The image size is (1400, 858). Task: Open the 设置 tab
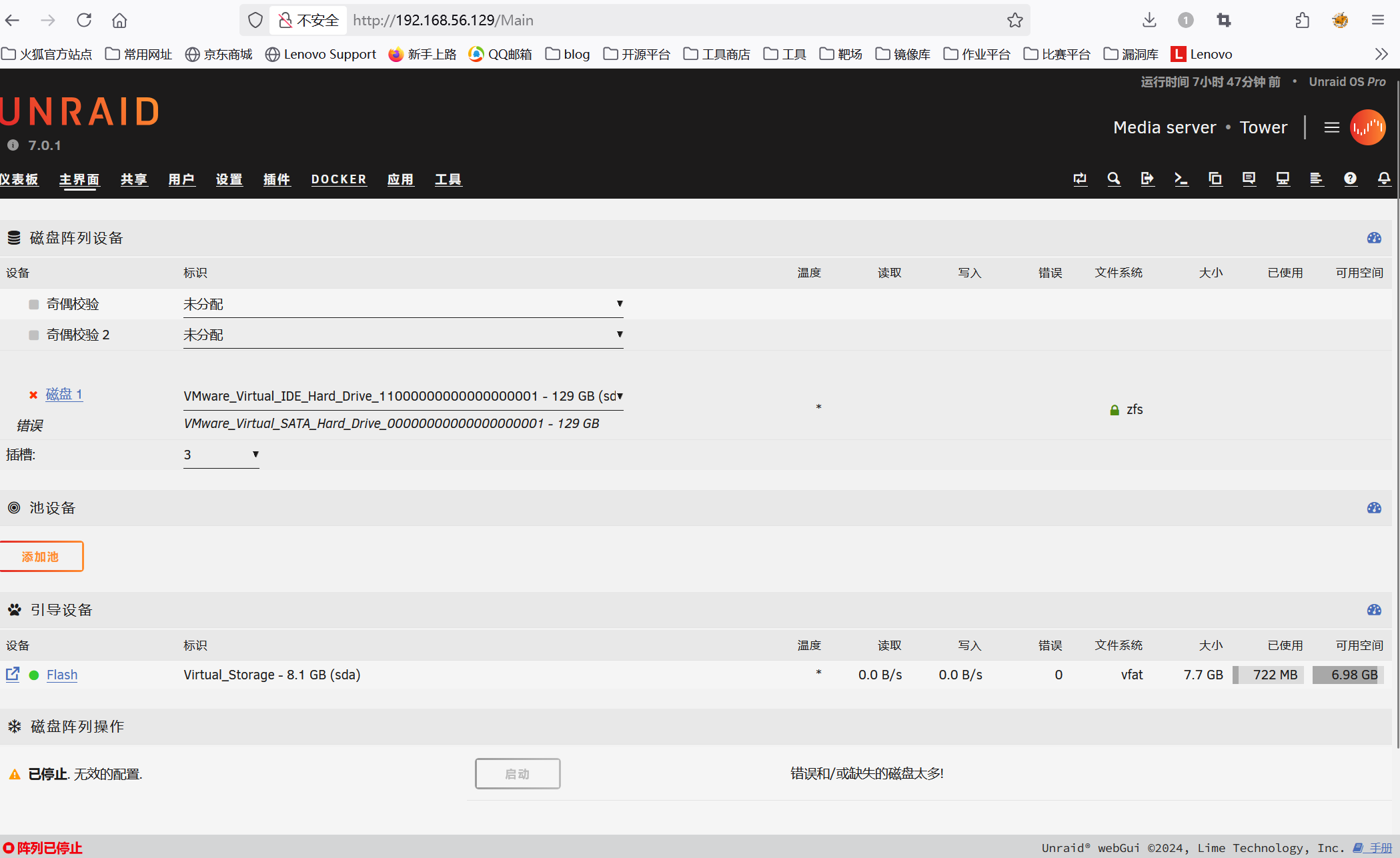229,179
